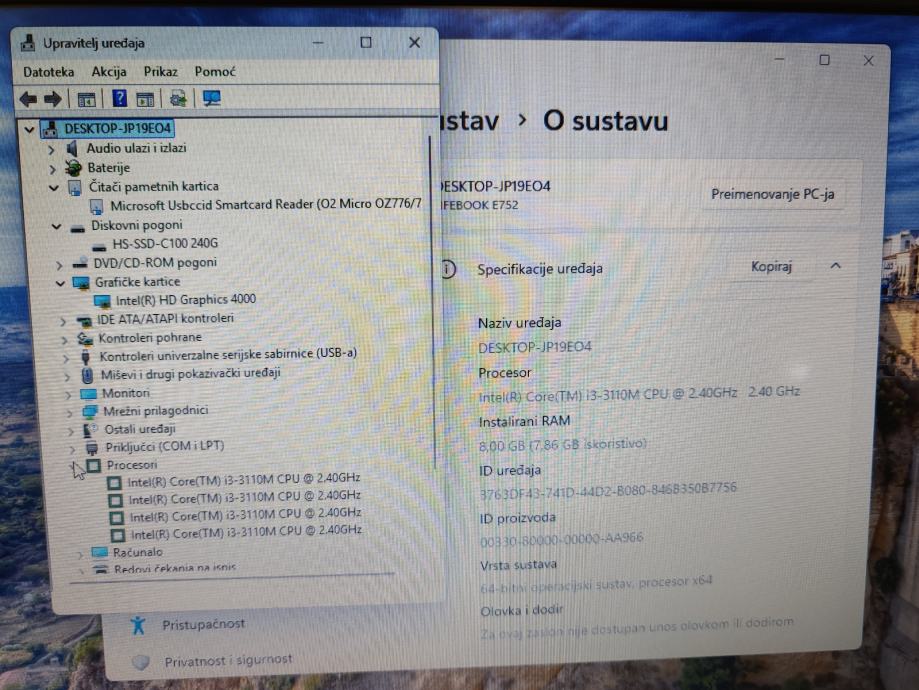919x690 pixels.
Task: Click the blue Help question-mark toolbar icon
Action: pos(120,98)
